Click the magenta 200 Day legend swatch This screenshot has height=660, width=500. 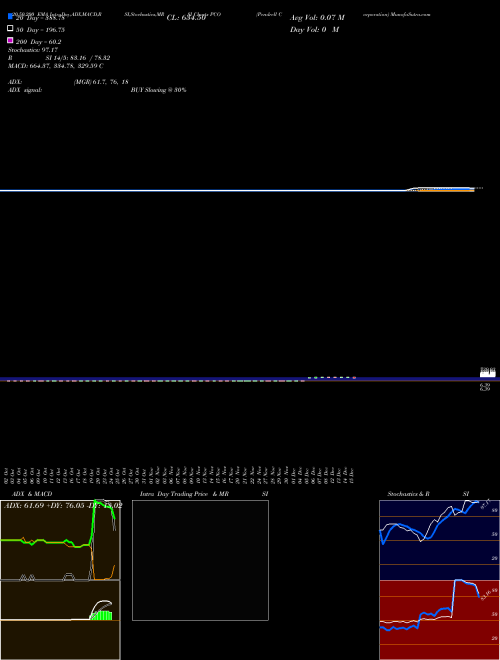tap(10, 40)
